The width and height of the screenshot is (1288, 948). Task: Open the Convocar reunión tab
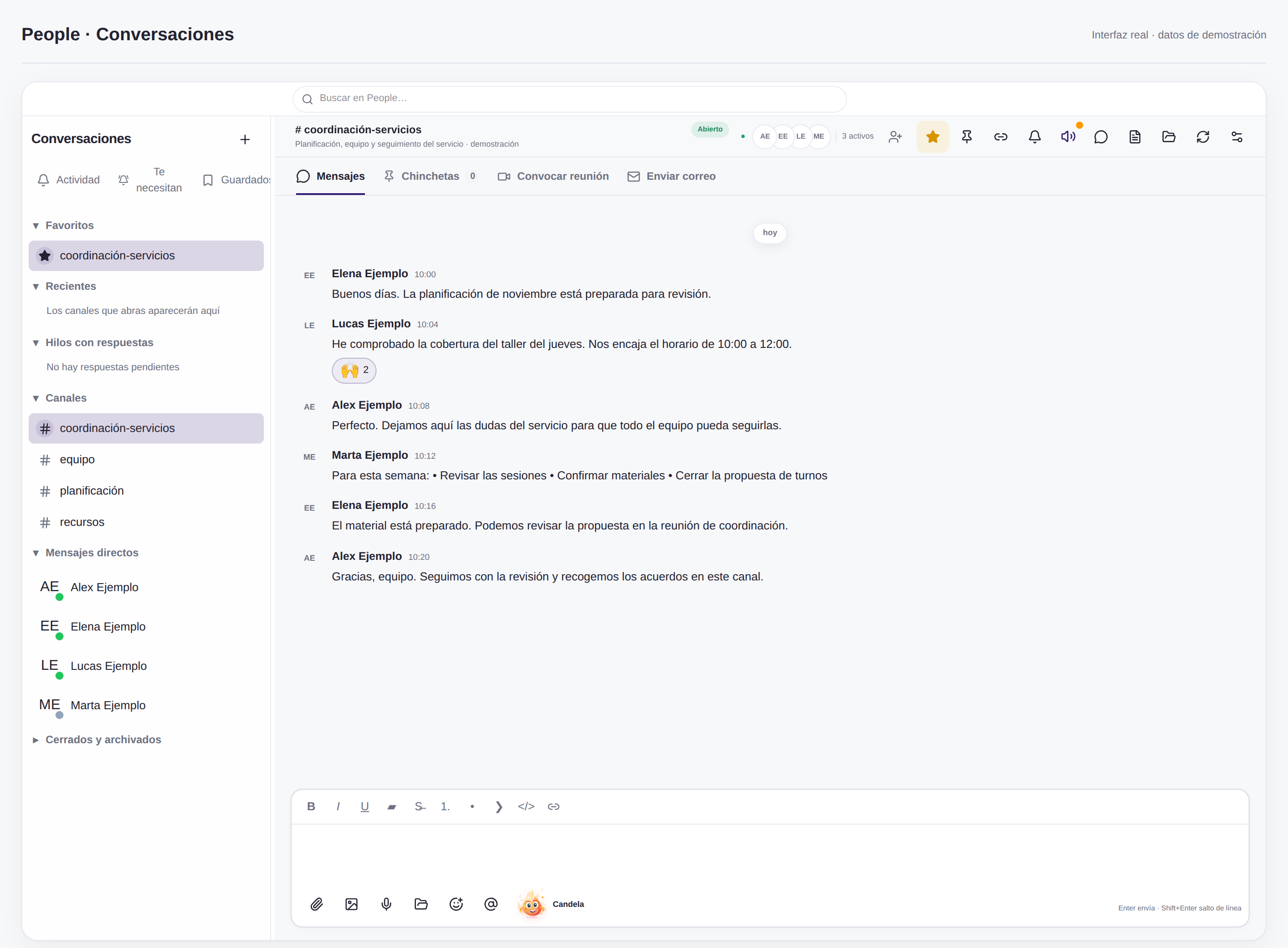(553, 176)
